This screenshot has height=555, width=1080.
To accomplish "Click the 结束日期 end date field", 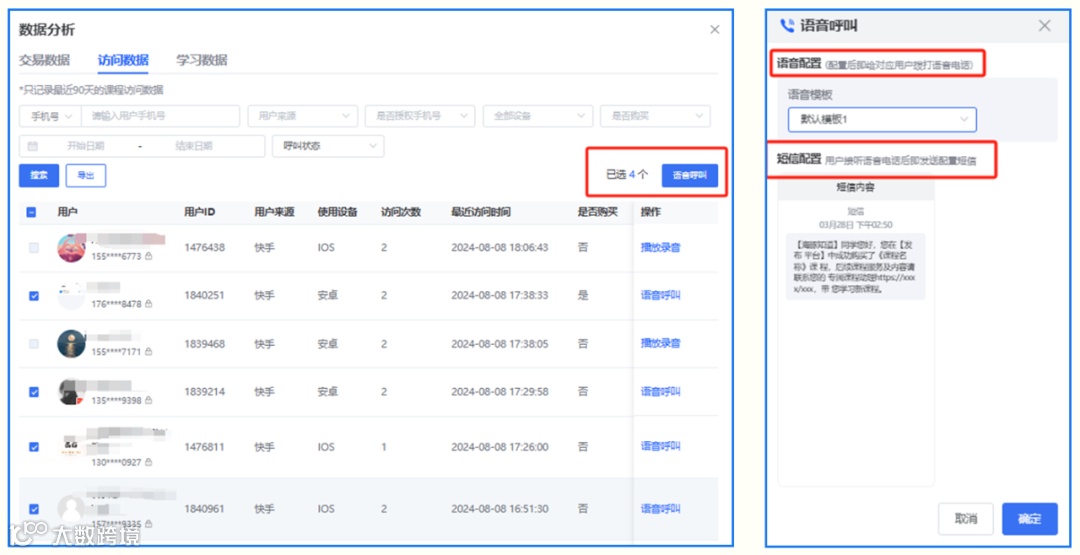I will point(194,146).
